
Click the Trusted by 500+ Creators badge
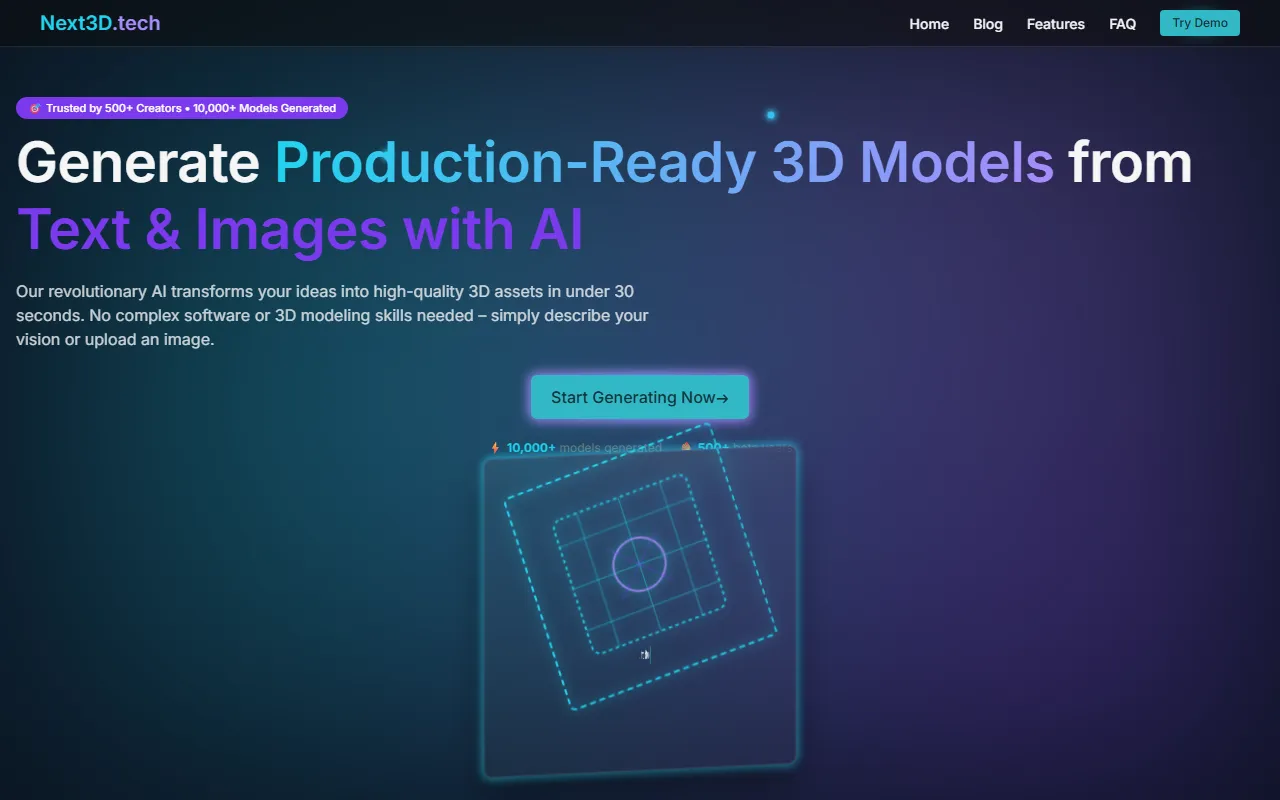(182, 108)
